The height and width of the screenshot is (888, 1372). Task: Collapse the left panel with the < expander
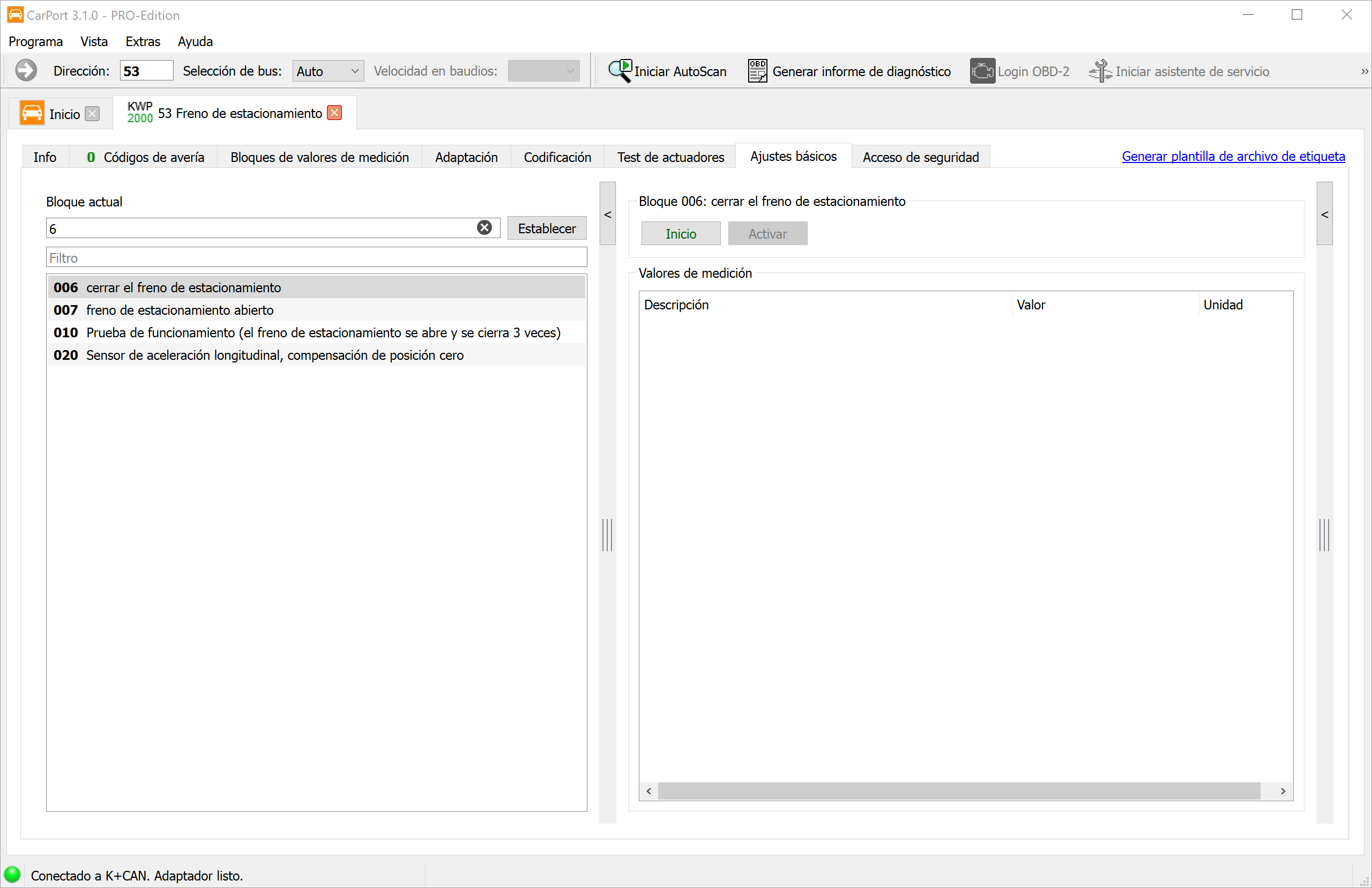click(x=607, y=214)
